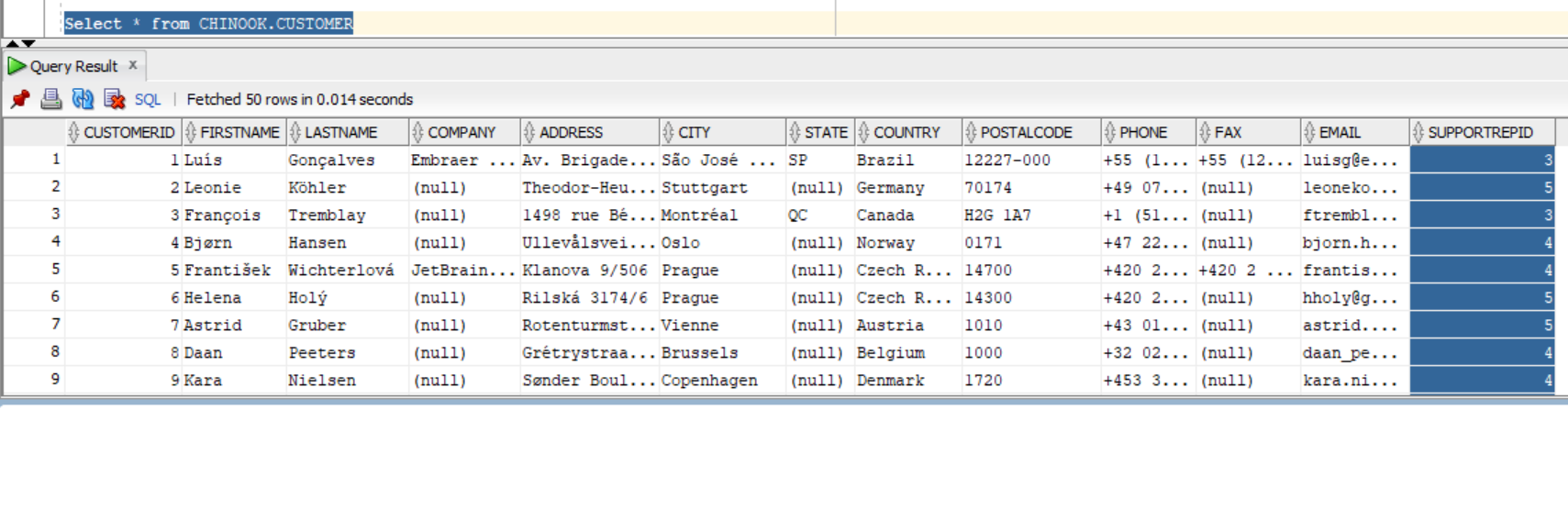This screenshot has width=1568, height=531.
Task: Open the SQL link in result toolbar
Action: point(148,100)
